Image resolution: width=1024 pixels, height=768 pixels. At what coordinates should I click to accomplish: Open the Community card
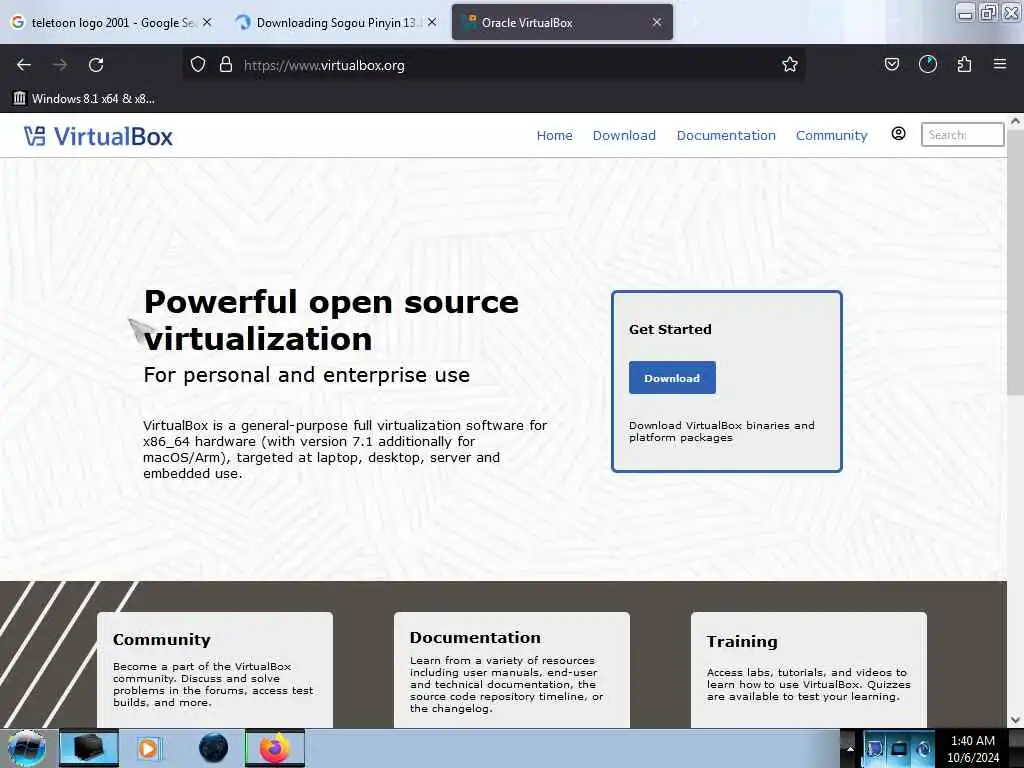(x=215, y=669)
